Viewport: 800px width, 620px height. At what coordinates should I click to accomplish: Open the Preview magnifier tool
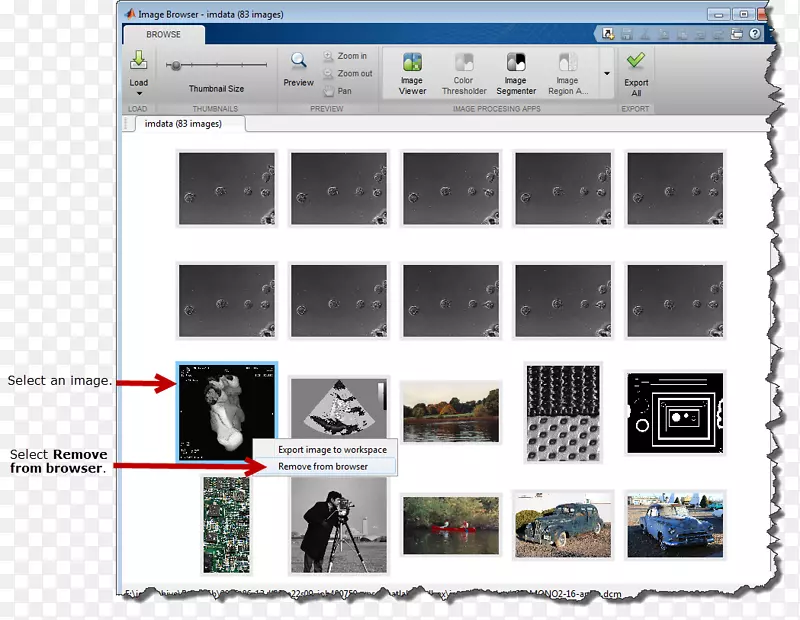[298, 62]
